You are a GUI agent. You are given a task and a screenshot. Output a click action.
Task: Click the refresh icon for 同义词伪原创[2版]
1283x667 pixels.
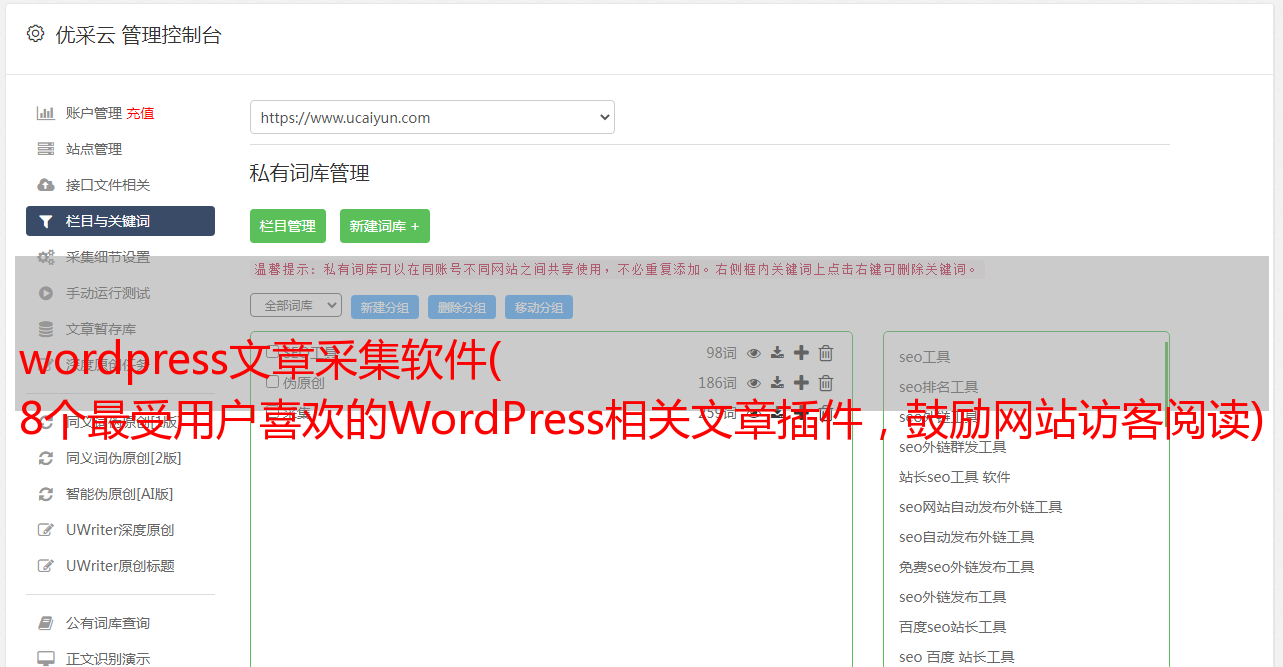click(46, 458)
